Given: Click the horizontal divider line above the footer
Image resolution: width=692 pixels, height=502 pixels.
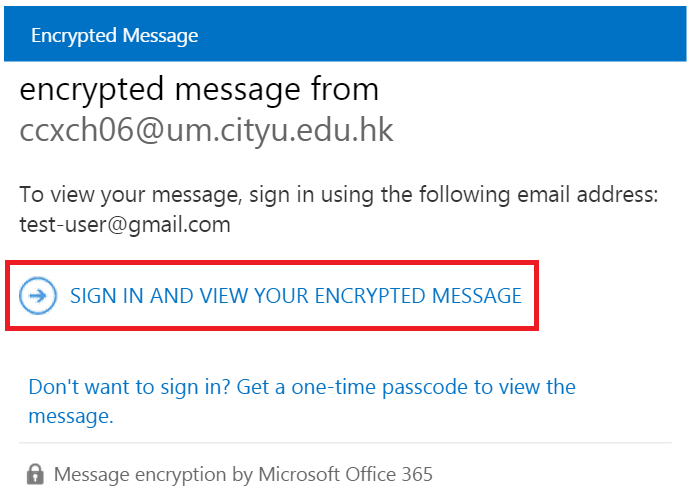Looking at the screenshot, I should [x=345, y=443].
